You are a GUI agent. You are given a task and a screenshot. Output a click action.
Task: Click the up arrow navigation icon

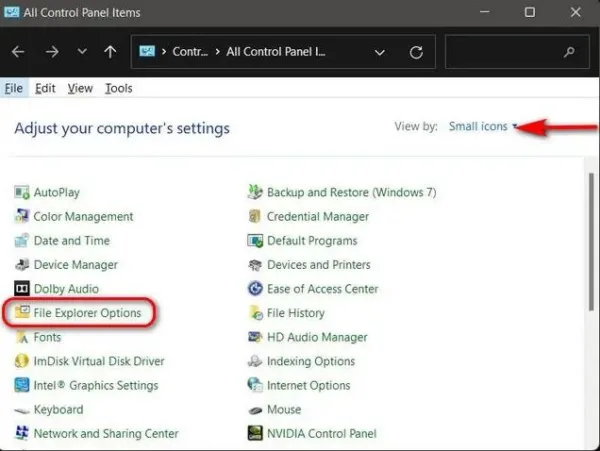tap(110, 52)
